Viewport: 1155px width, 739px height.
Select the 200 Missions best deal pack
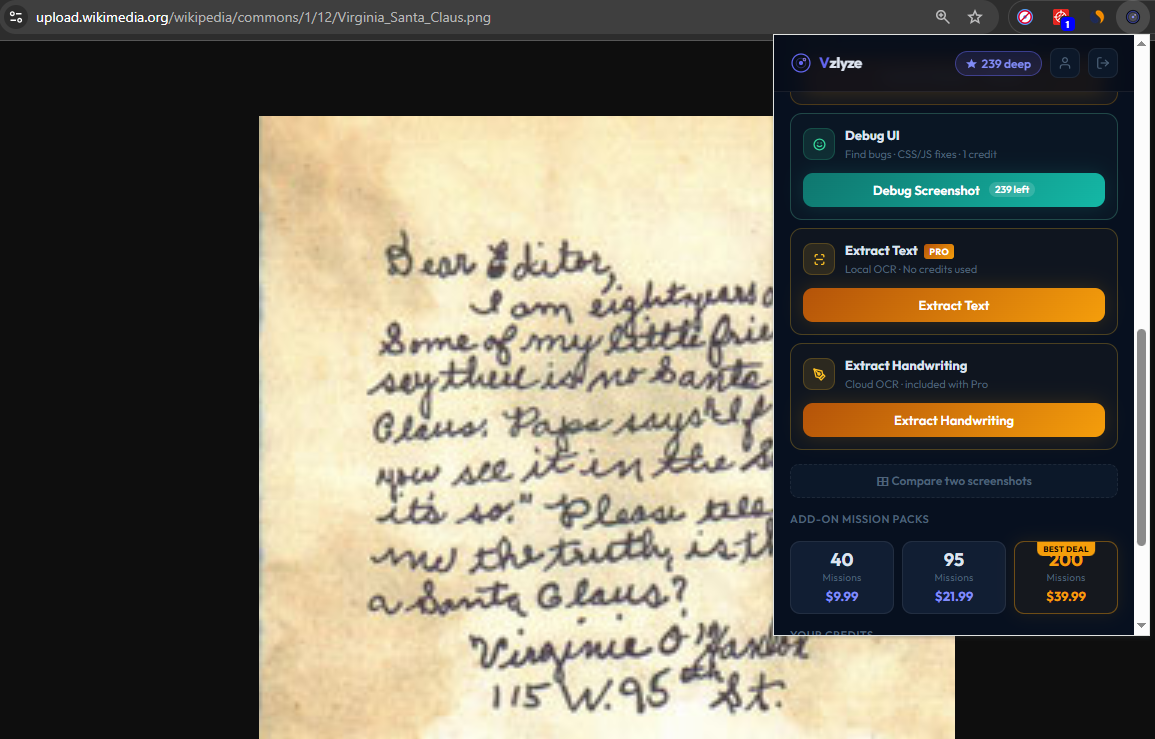point(1066,578)
